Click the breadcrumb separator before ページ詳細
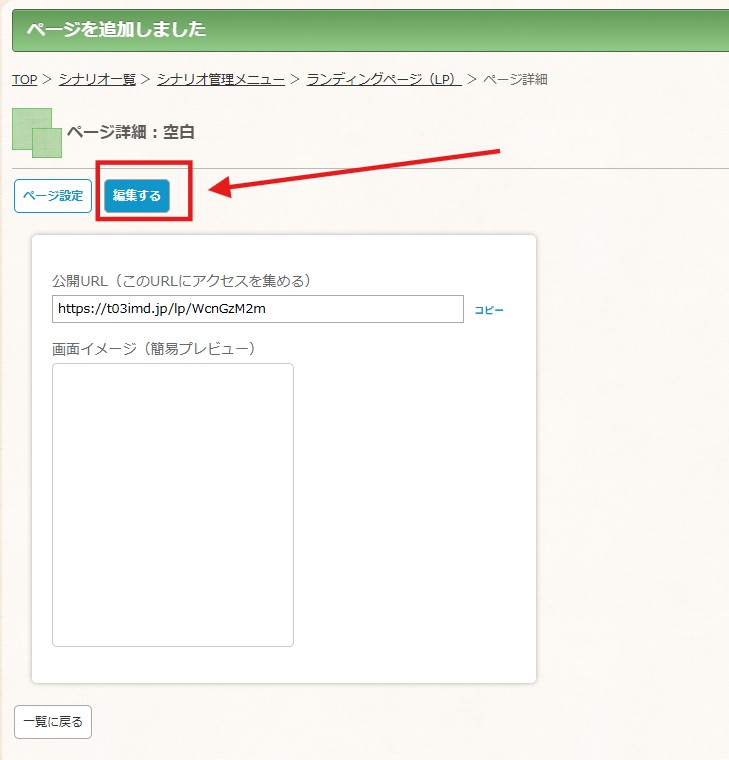The image size is (729, 760). point(472,79)
